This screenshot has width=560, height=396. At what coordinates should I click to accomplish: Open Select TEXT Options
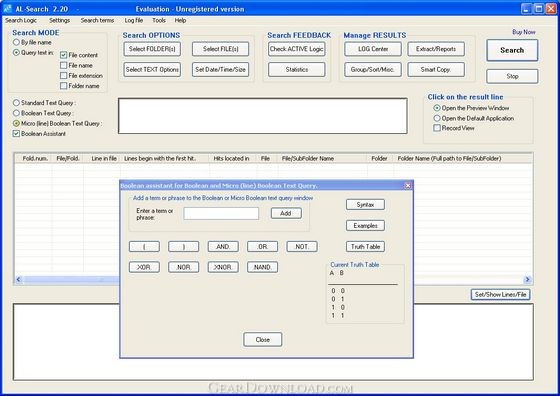pos(152,70)
